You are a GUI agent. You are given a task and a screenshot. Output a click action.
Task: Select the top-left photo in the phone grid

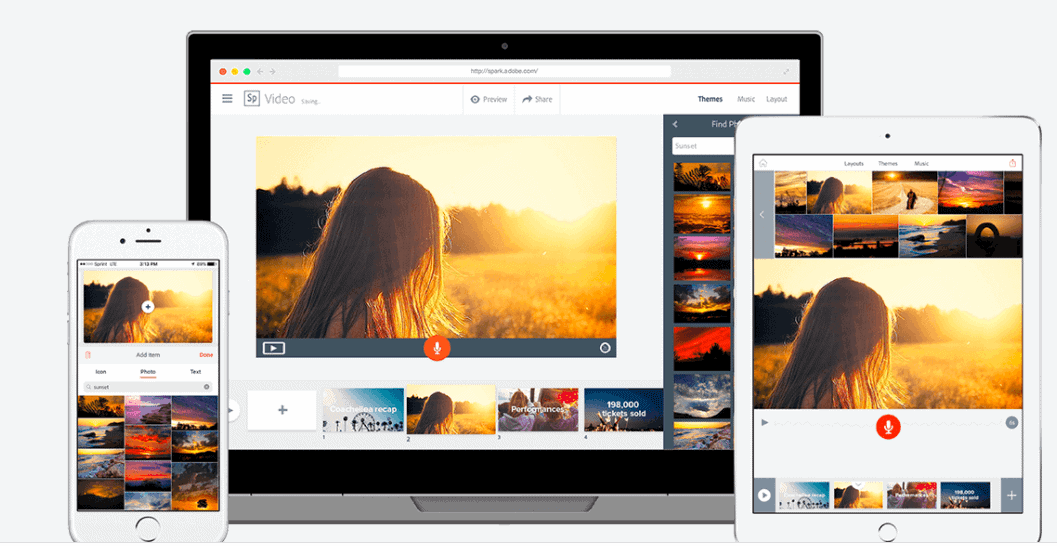[101, 406]
